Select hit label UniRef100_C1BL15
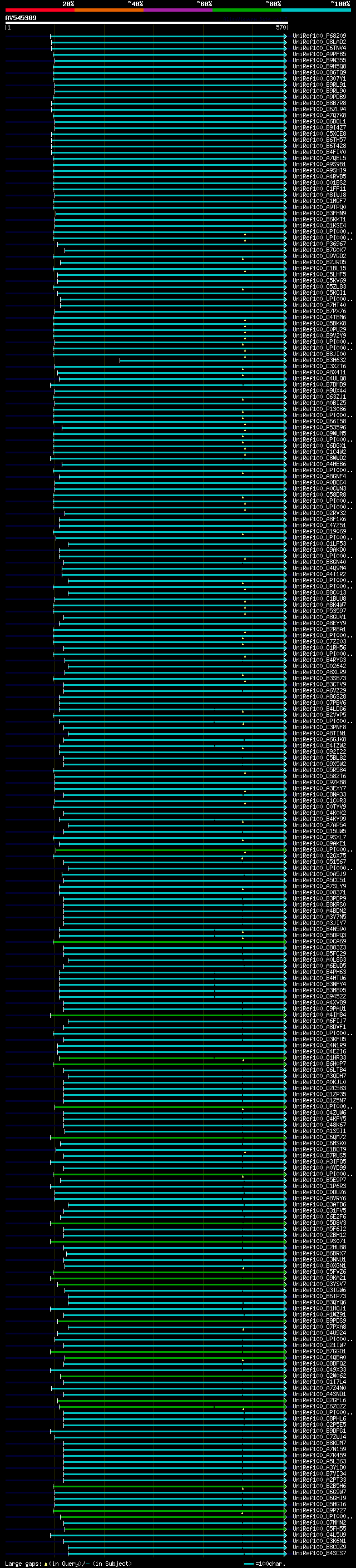This screenshot has height=1568, width=356. pos(319,269)
